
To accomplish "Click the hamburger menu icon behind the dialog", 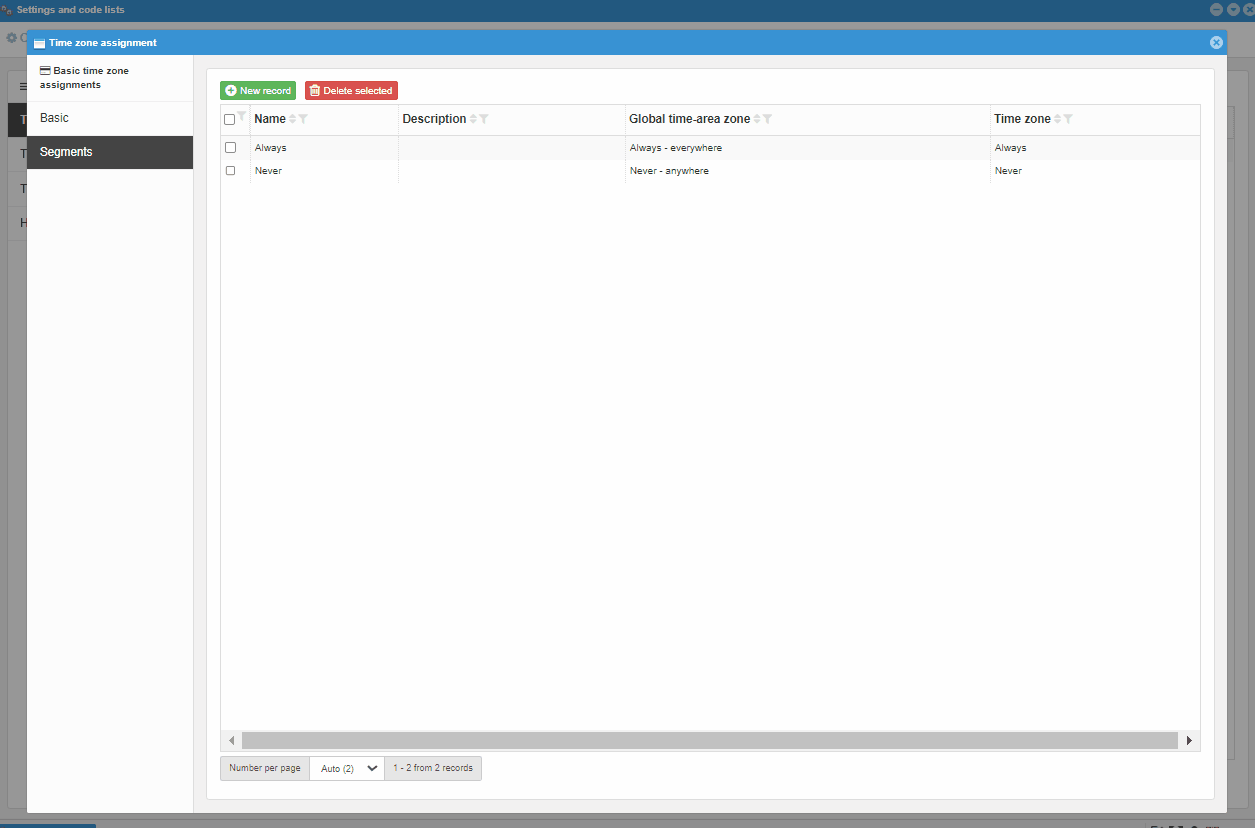I will click(x=23, y=87).
